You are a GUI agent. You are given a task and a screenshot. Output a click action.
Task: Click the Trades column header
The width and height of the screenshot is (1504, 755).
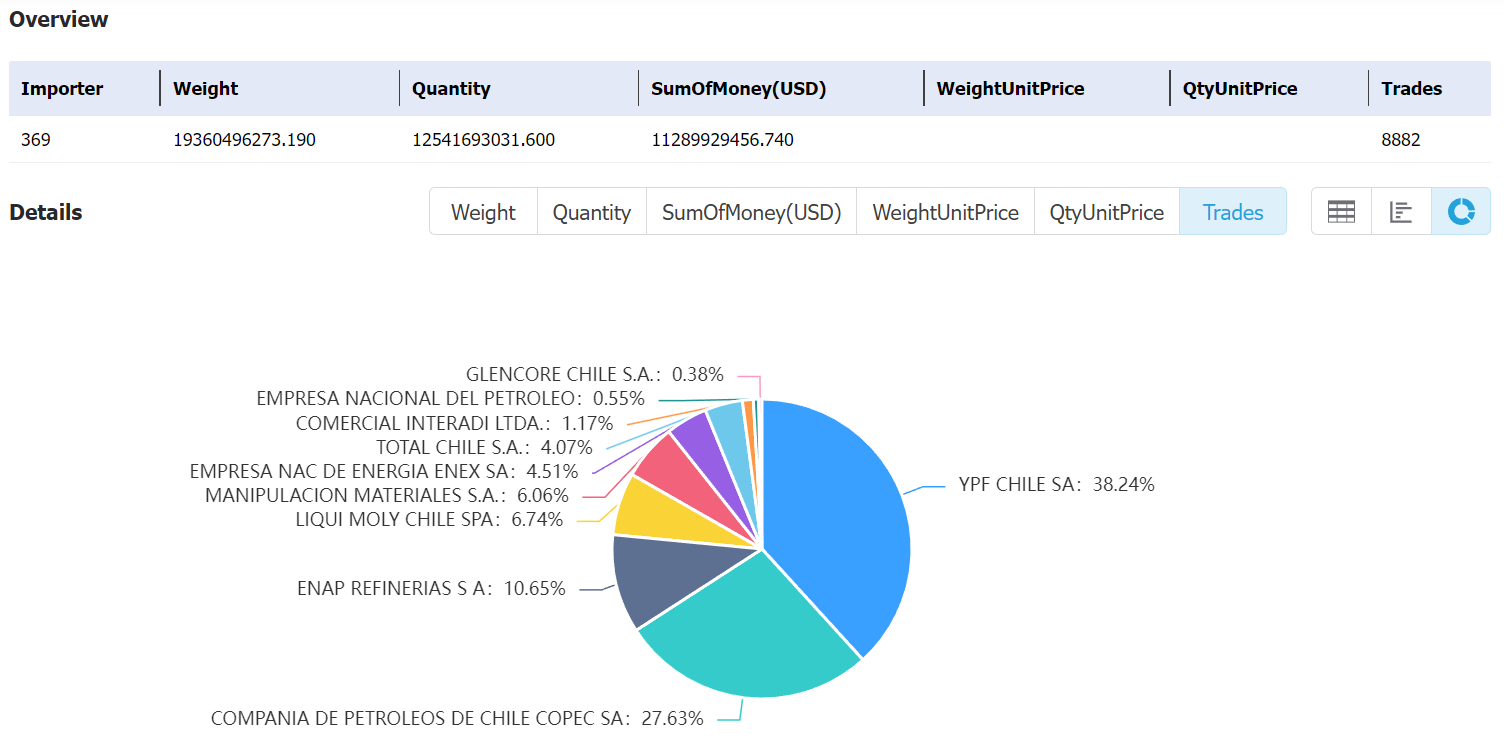click(1411, 88)
